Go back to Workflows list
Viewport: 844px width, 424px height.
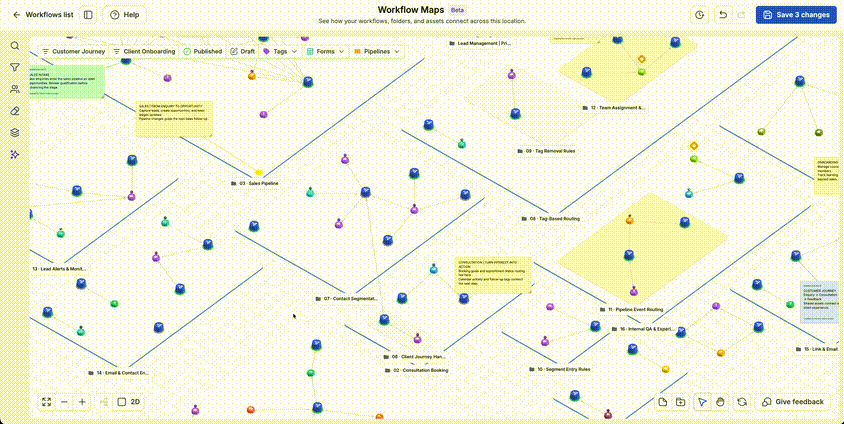tap(43, 15)
